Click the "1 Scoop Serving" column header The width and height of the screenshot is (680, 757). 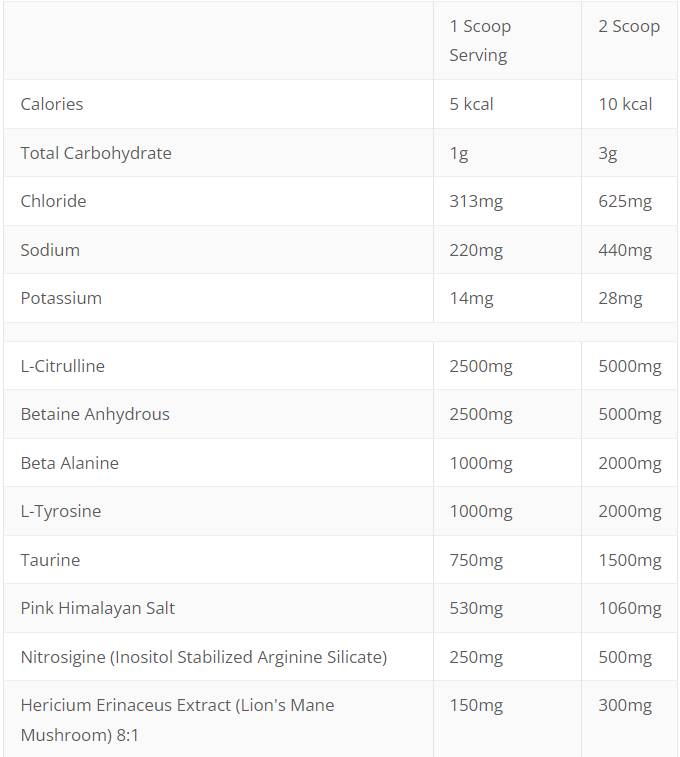point(479,41)
